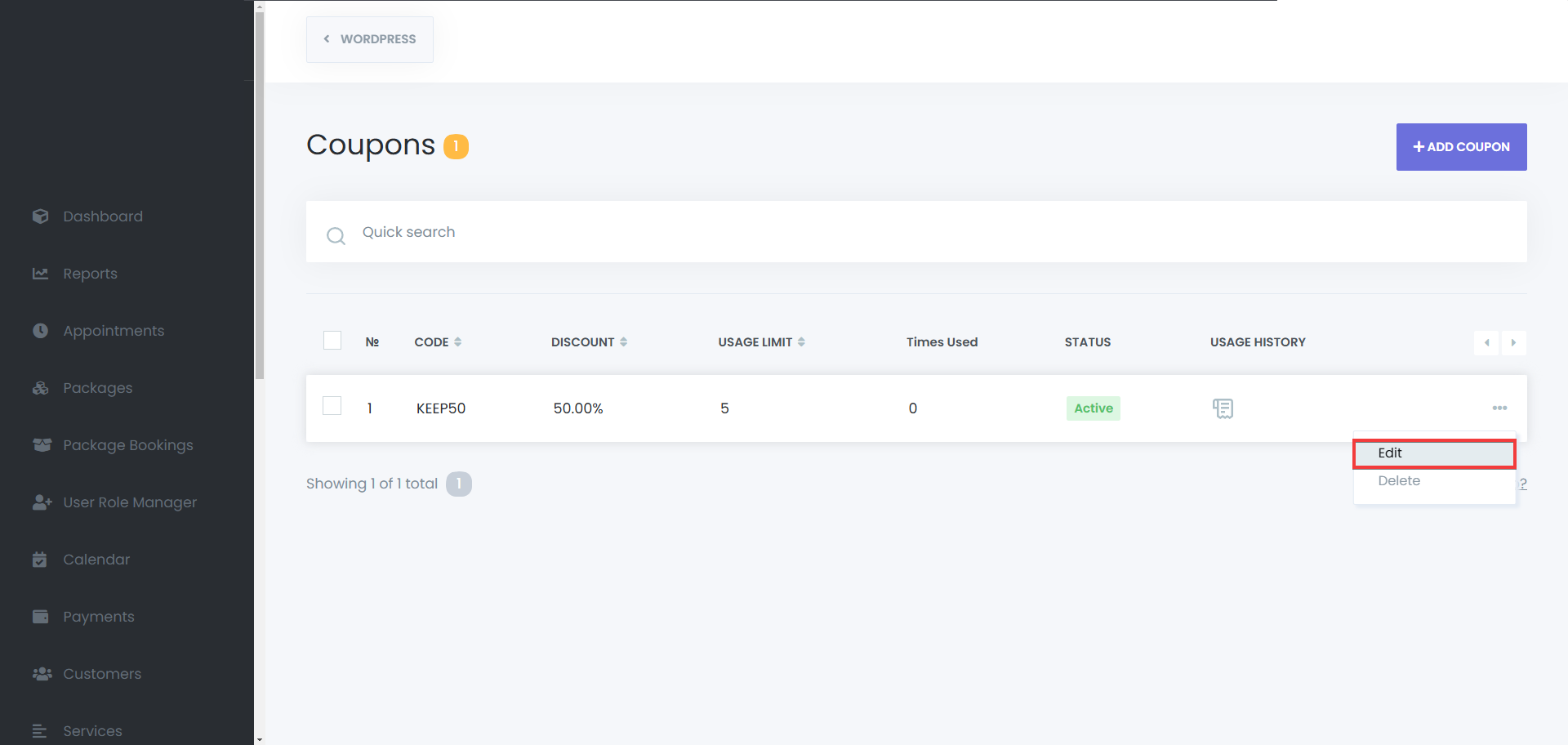
Task: Open Reports via its chart icon
Action: tap(40, 274)
